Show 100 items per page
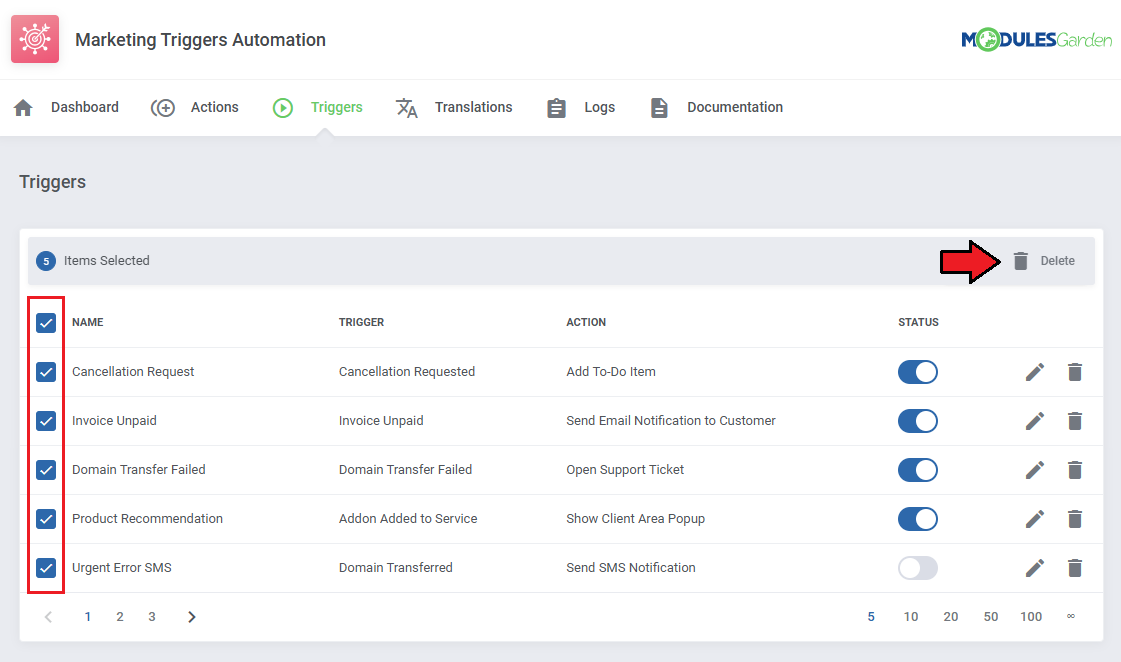The image size is (1121, 662). (x=1031, y=617)
